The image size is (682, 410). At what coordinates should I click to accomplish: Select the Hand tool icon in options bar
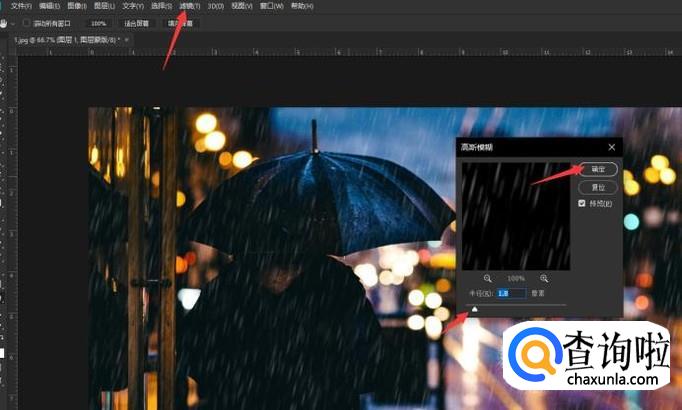5,22
